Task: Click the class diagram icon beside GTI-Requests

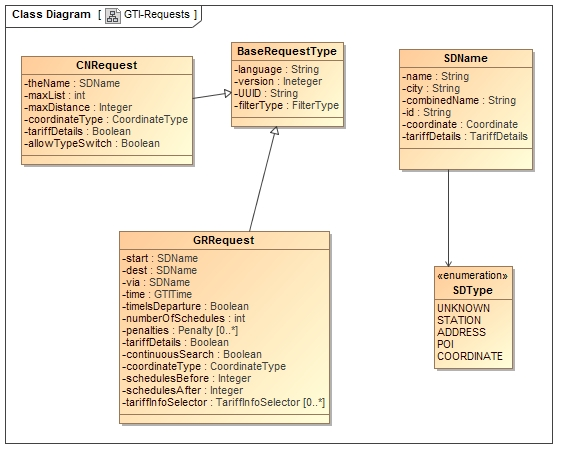Action: 113,16
